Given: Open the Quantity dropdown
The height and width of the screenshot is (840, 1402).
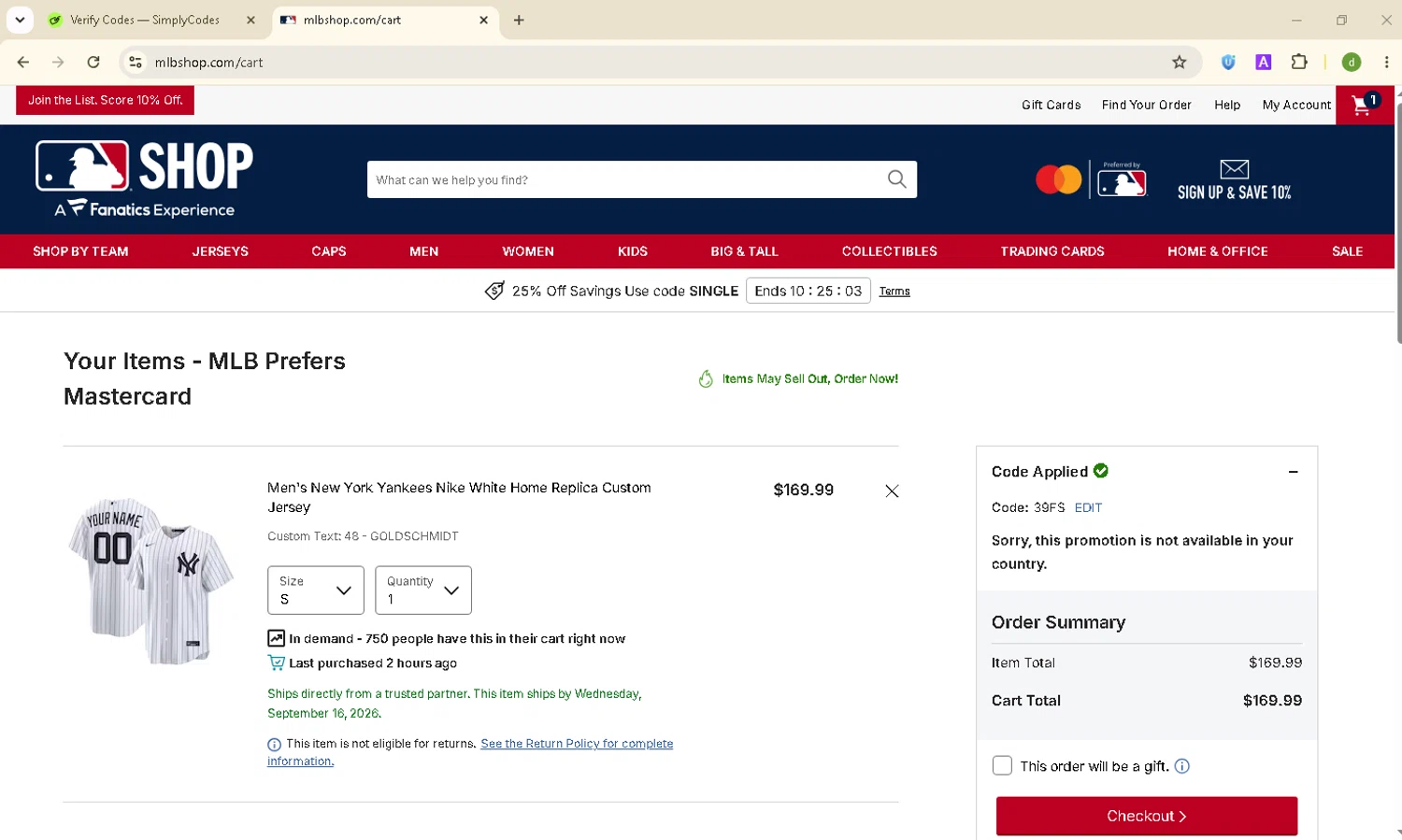Looking at the screenshot, I should click(423, 591).
